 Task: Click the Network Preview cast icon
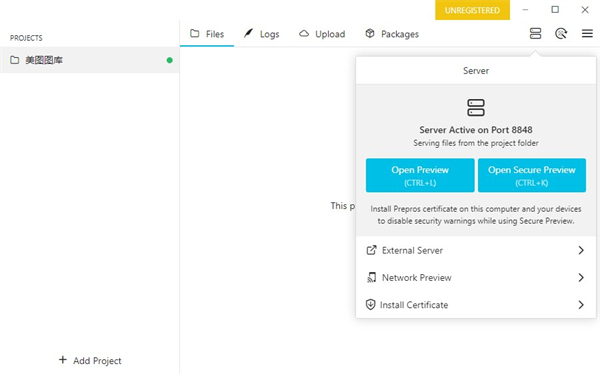(372, 278)
